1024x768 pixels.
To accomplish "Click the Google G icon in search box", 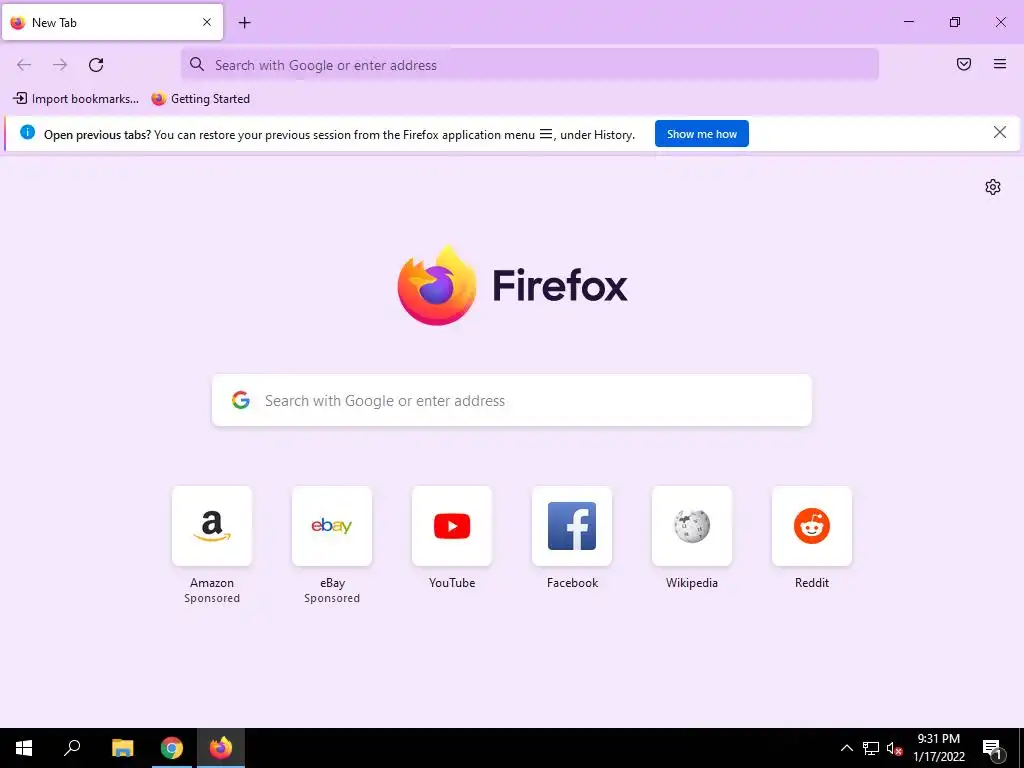I will point(241,400).
